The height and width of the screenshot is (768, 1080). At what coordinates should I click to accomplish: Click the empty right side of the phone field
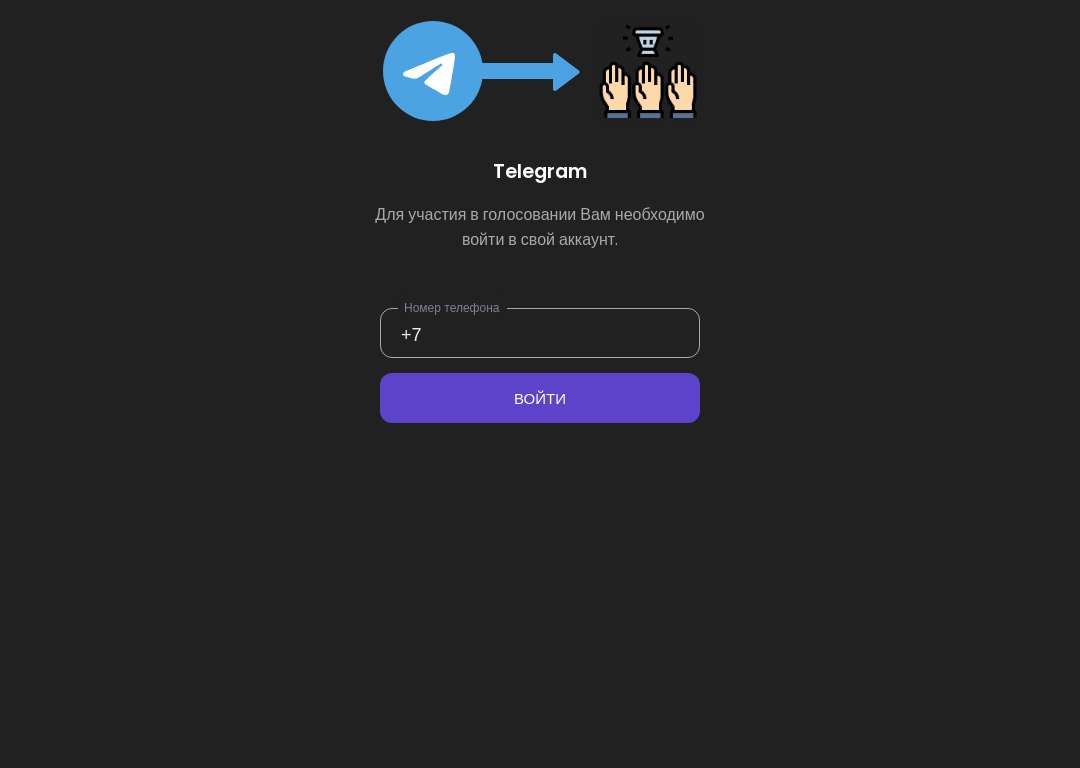pyautogui.click(x=620, y=334)
